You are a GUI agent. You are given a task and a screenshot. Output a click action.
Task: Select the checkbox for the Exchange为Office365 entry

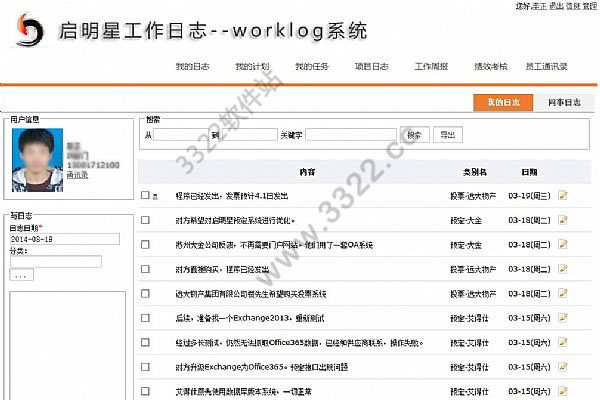pos(145,367)
